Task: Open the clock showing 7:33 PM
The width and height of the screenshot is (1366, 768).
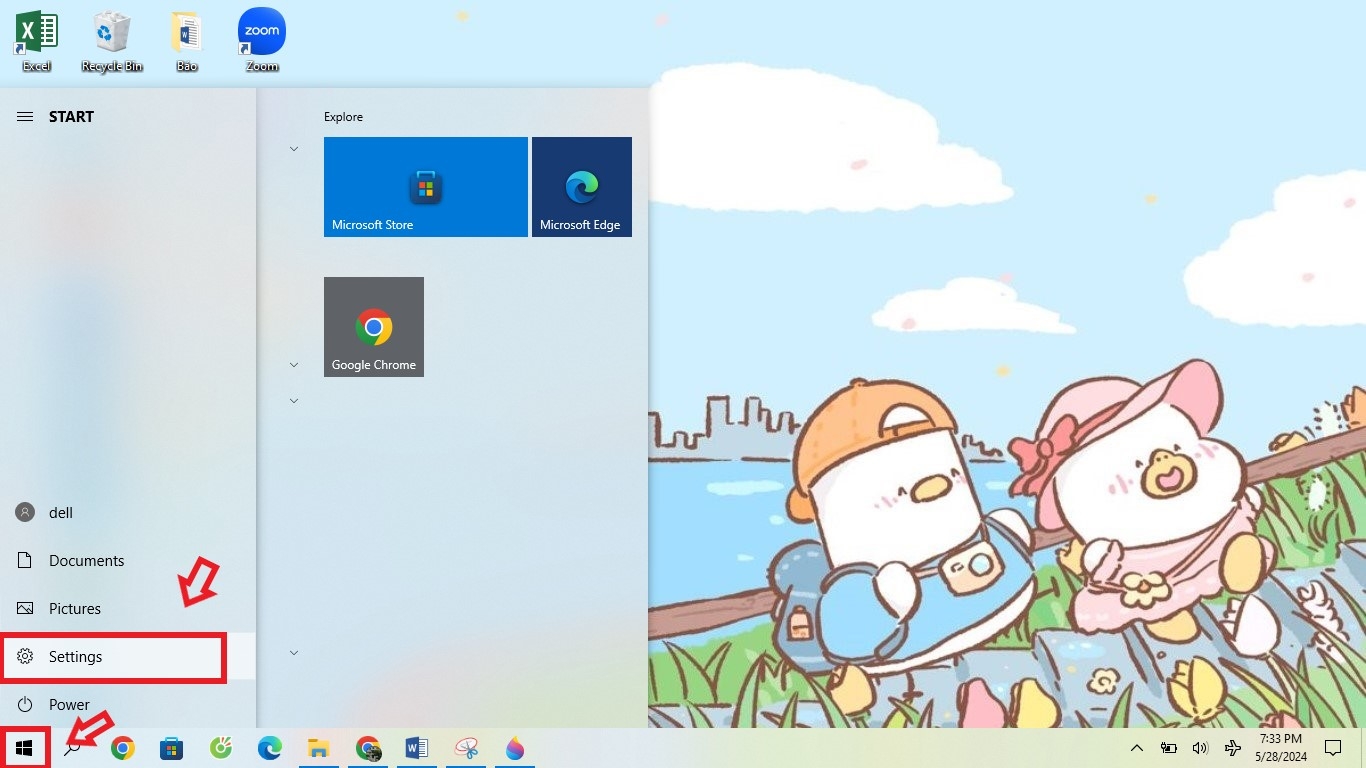Action: click(x=1280, y=748)
